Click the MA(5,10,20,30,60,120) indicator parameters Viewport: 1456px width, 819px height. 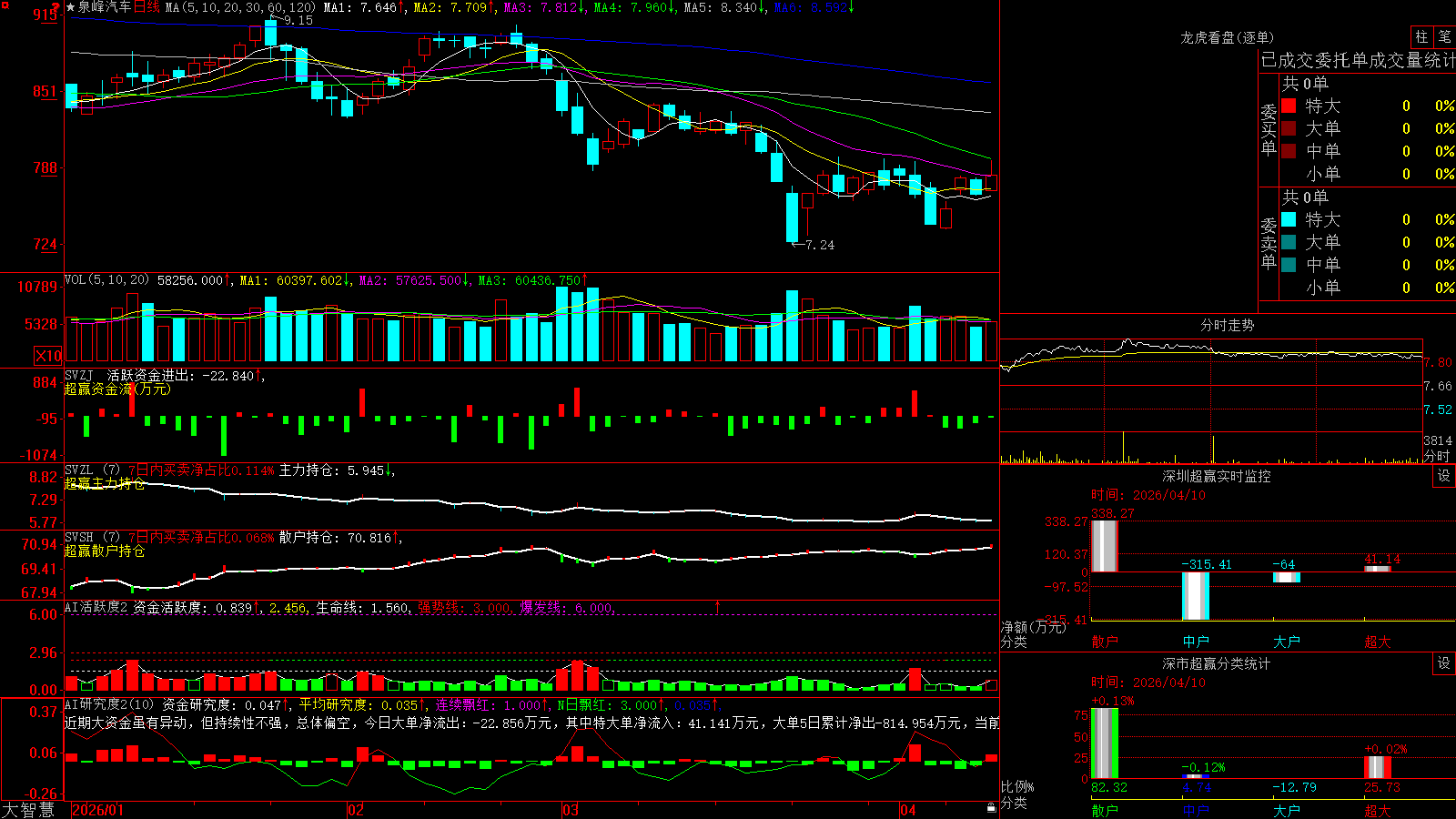(240, 7)
